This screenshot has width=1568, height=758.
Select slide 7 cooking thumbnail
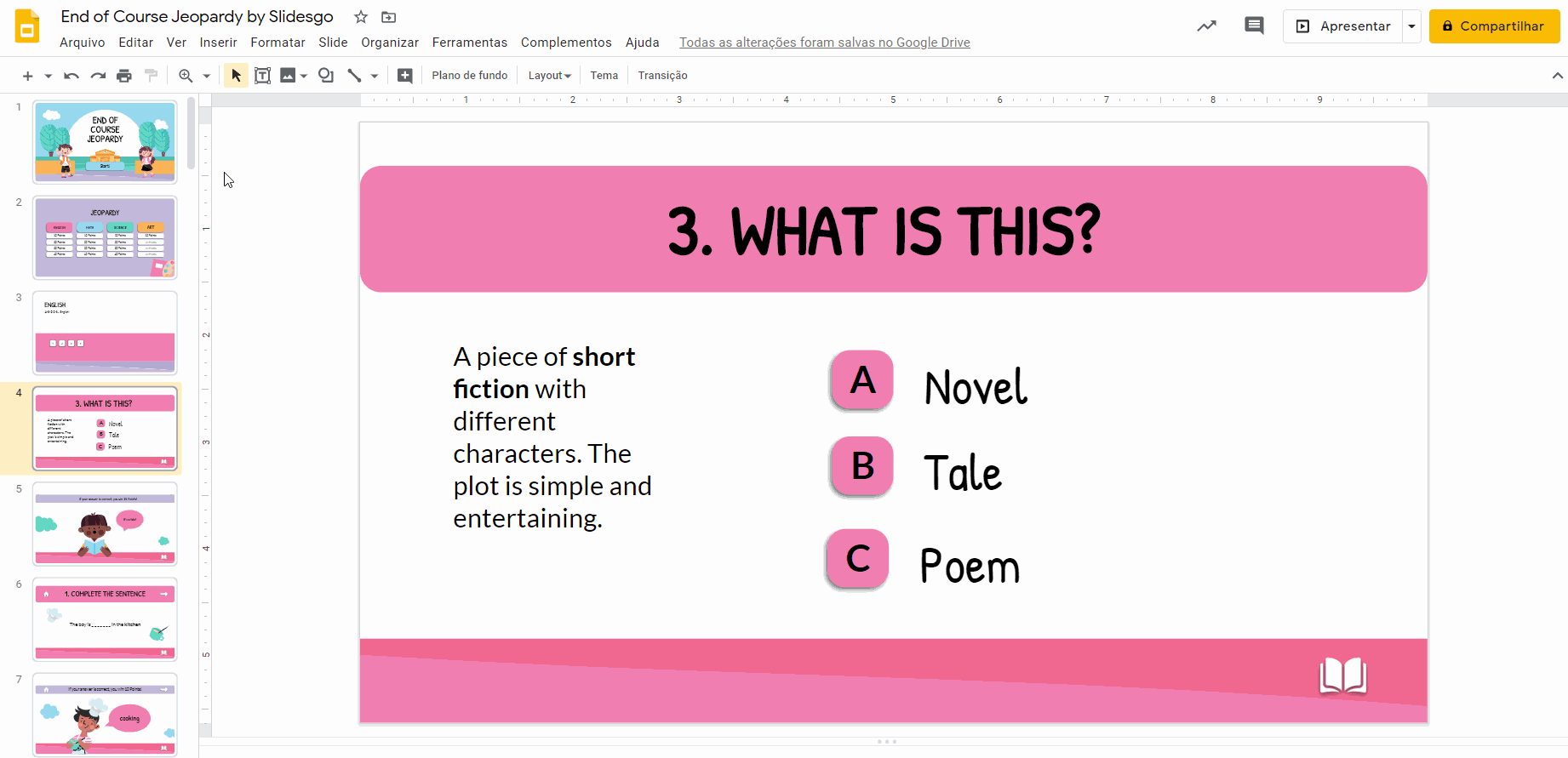pos(105,715)
